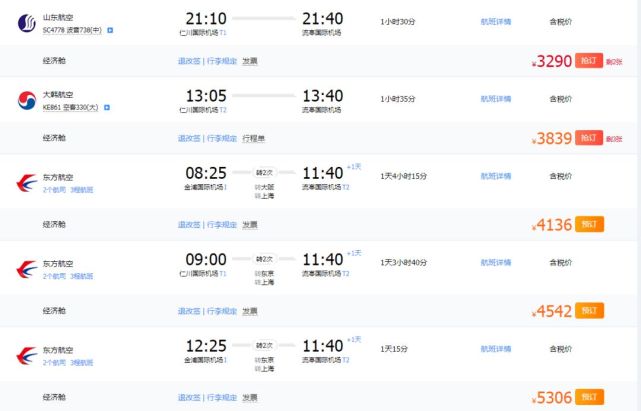Image resolution: width=641 pixels, height=411 pixels.
Task: Click the Korean Air logo icon
Action: pos(27,100)
